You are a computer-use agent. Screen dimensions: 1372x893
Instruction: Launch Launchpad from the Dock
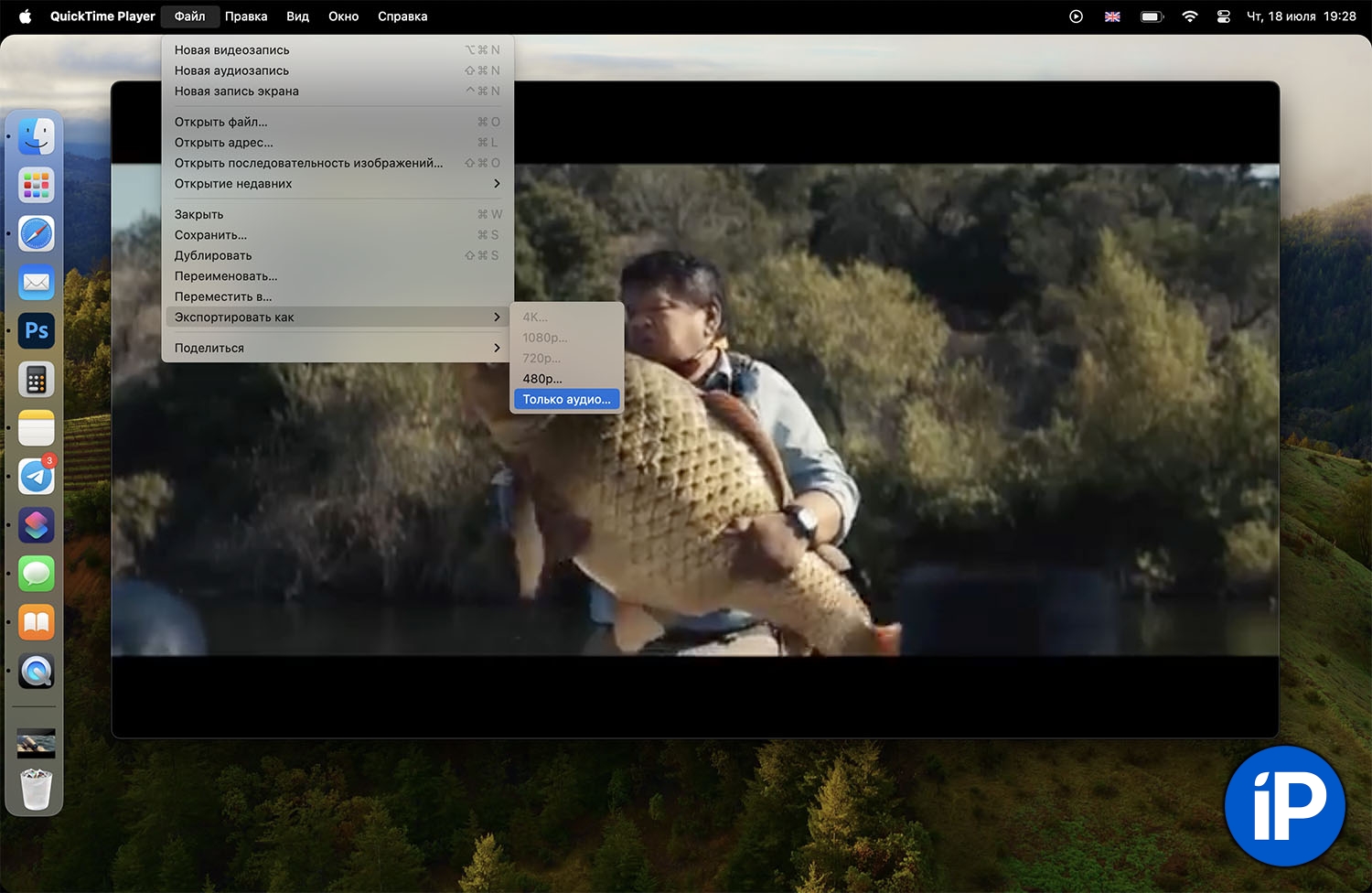37,186
